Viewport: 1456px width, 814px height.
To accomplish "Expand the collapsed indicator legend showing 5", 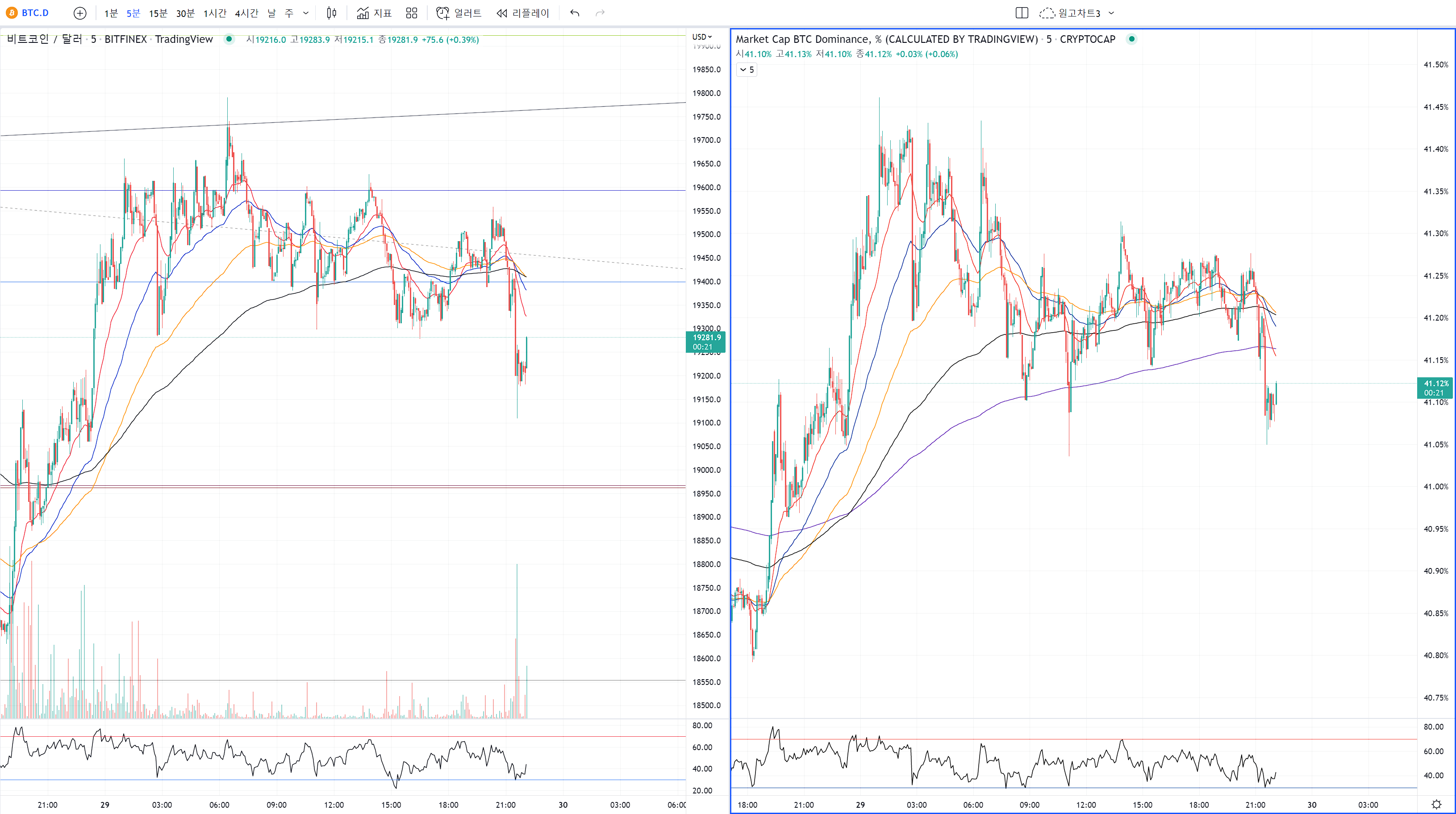I will (747, 70).
